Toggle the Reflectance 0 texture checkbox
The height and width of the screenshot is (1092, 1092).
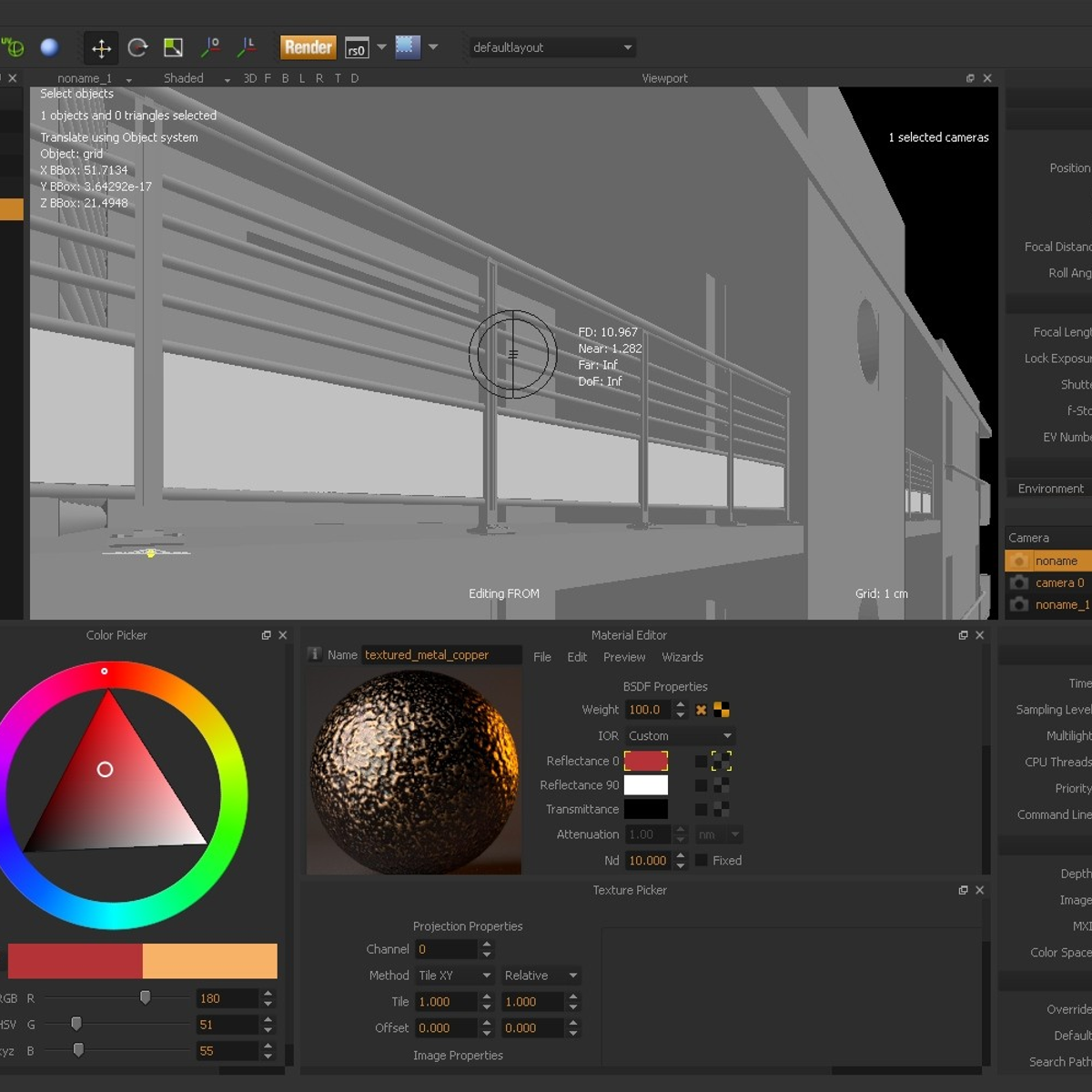(701, 761)
